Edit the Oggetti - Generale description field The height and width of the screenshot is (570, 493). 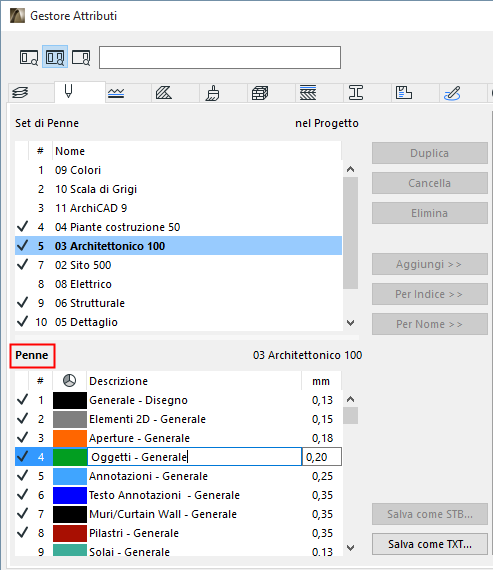click(195, 457)
